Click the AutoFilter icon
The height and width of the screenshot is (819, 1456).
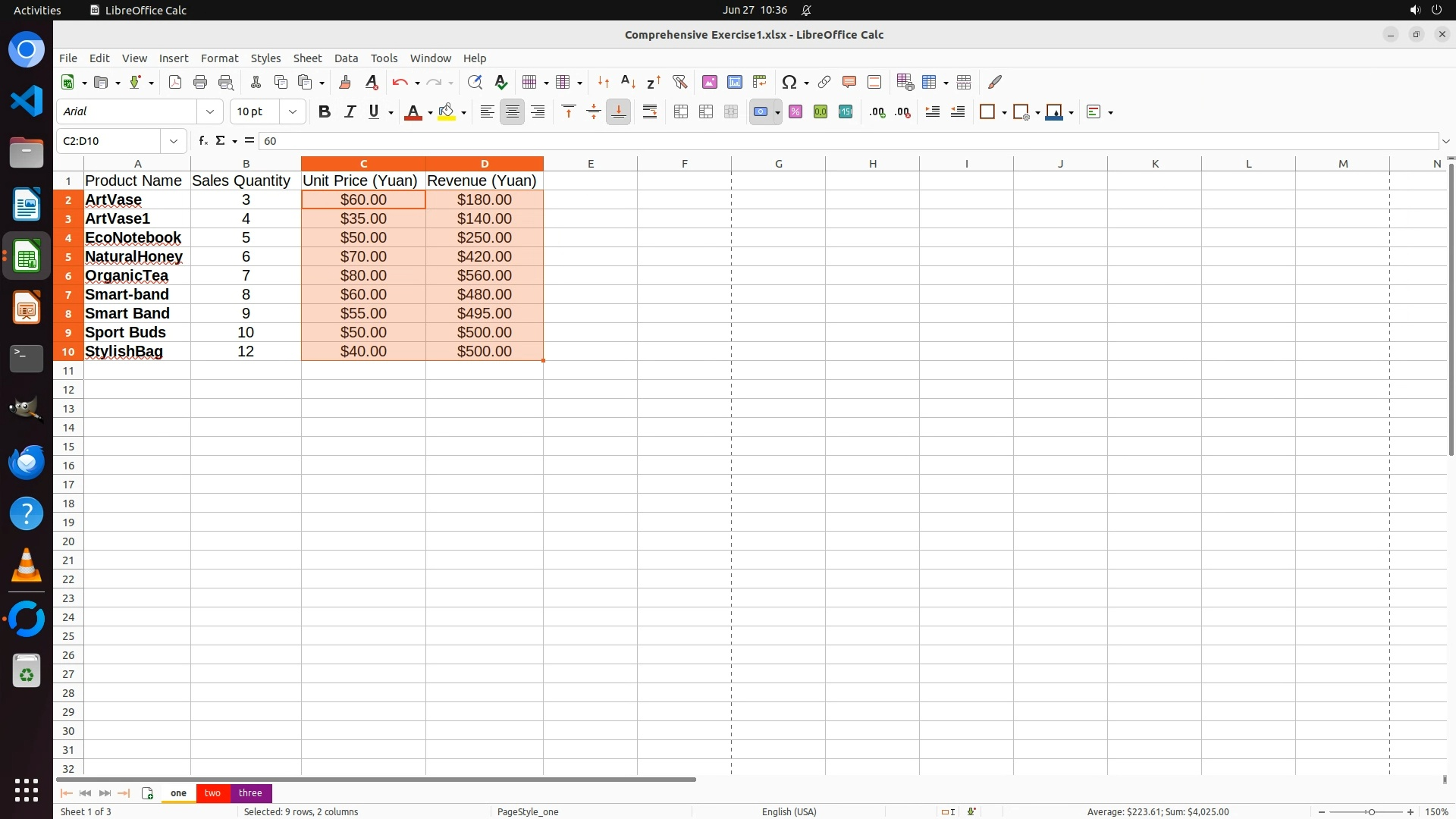[x=679, y=82]
